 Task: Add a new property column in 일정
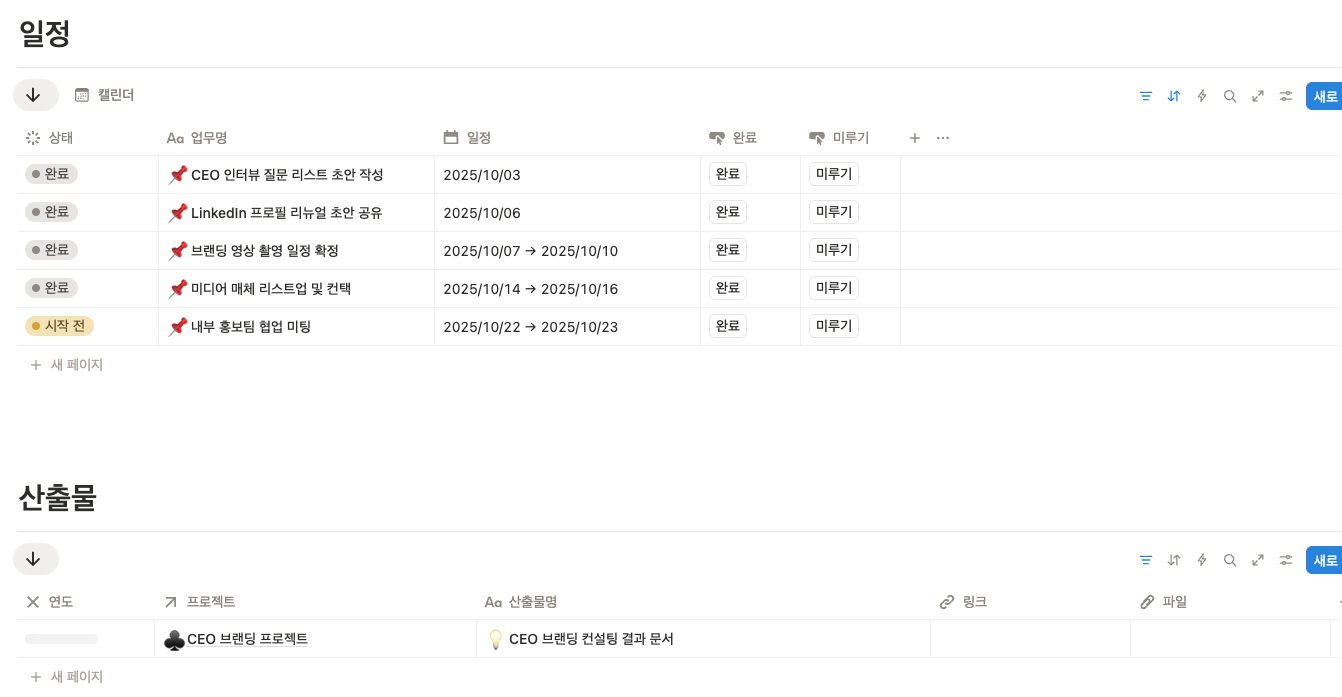click(x=914, y=138)
